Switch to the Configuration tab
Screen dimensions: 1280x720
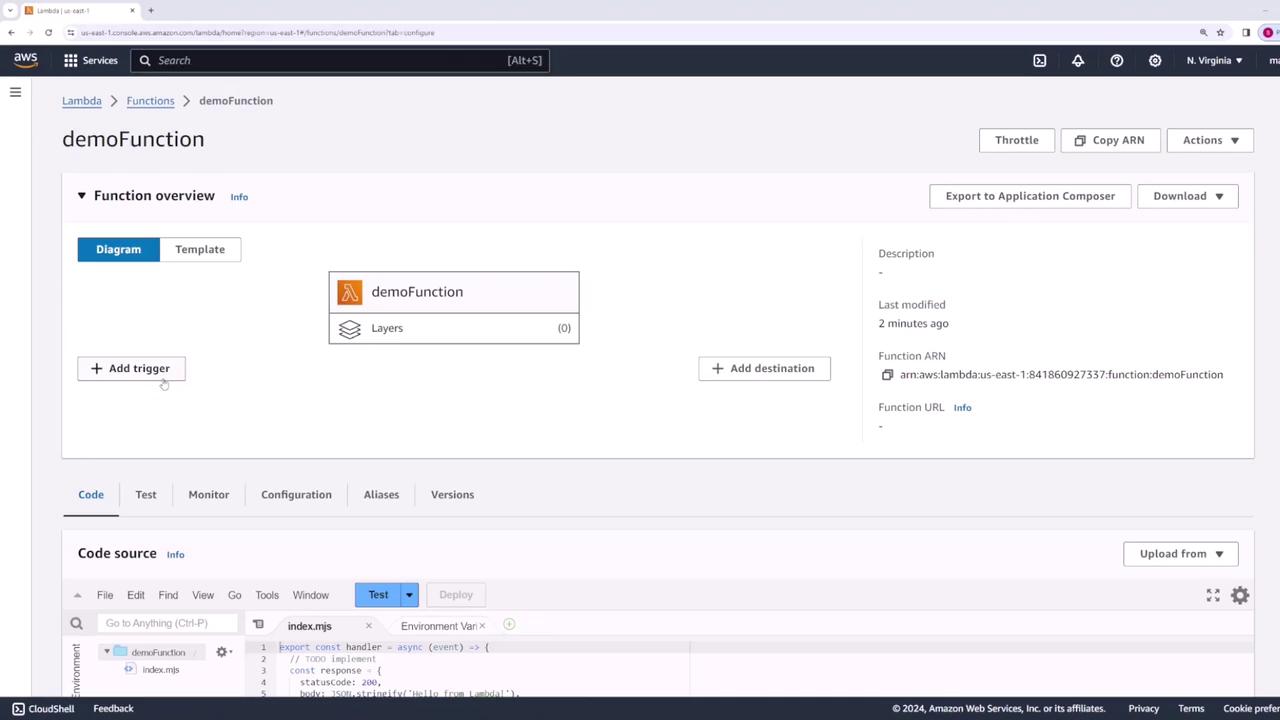tap(296, 495)
